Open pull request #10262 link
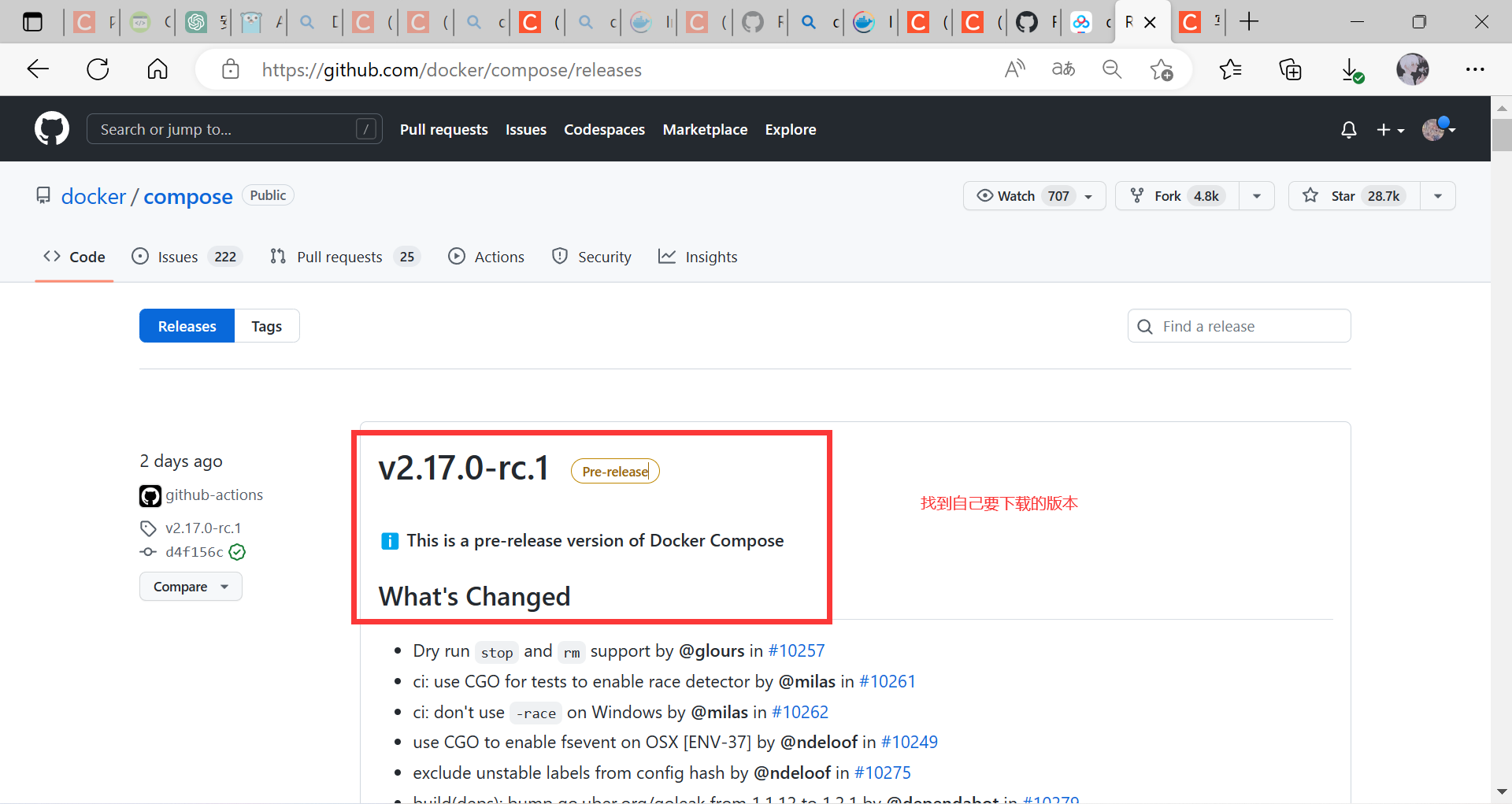The width and height of the screenshot is (1512, 804). point(800,713)
